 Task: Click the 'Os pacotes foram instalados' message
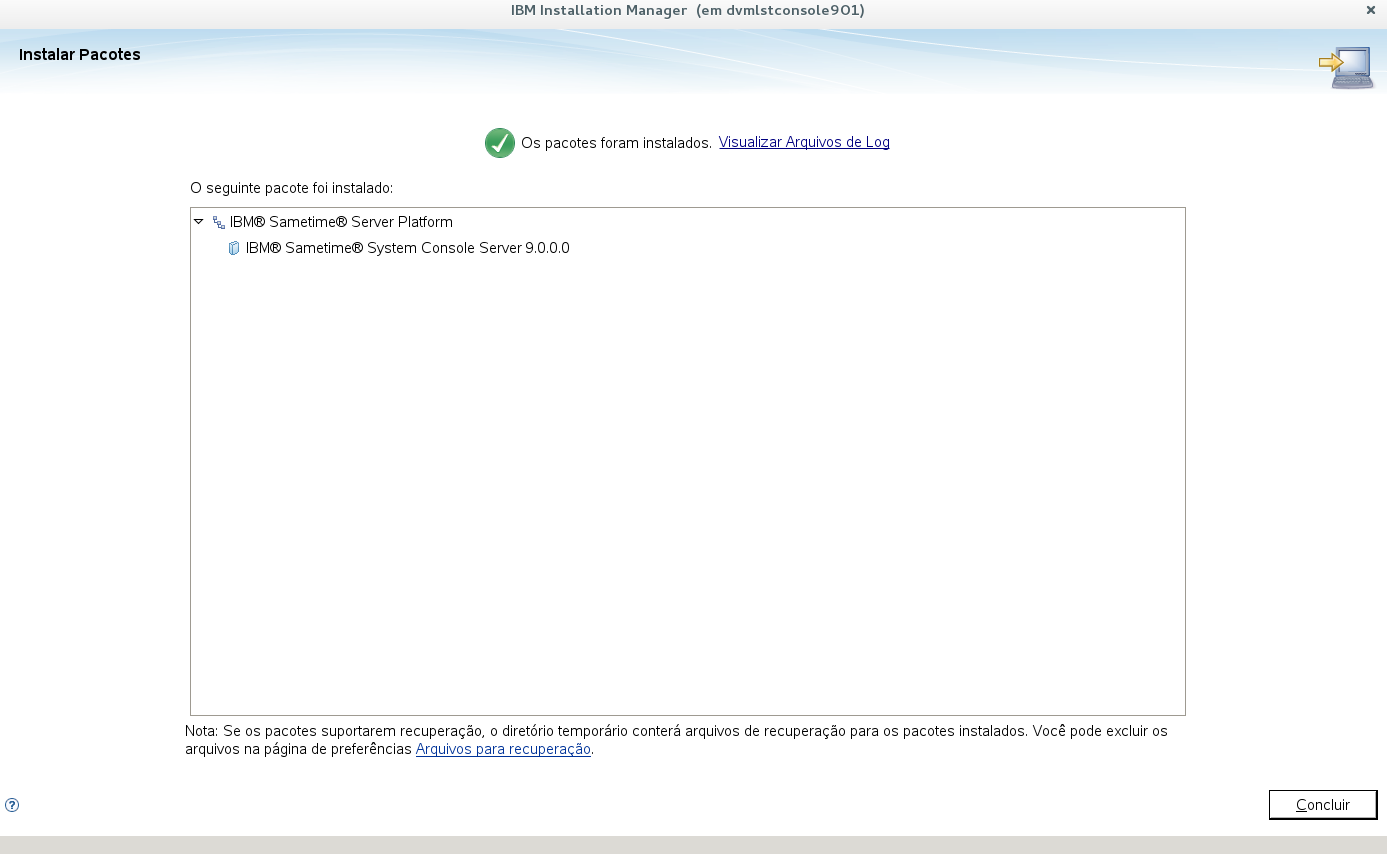click(x=616, y=143)
